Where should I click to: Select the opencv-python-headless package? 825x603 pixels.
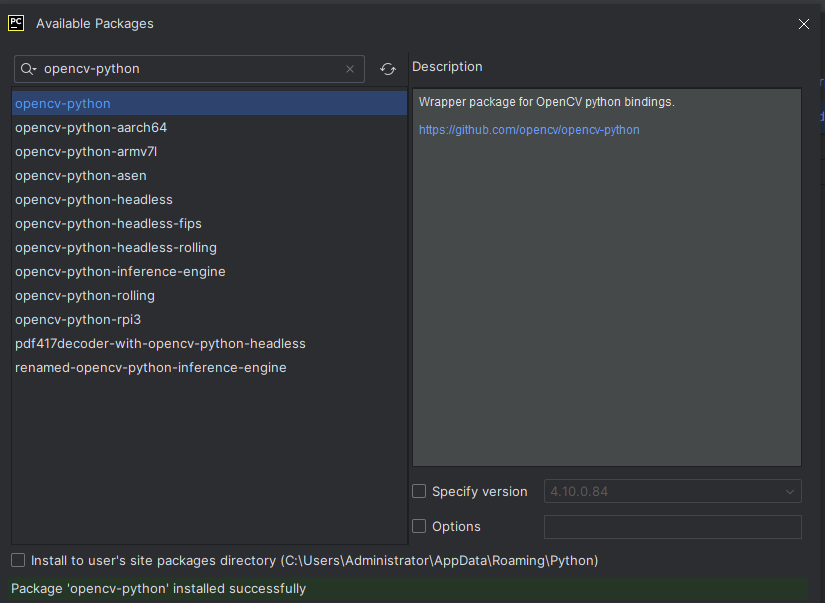click(x=209, y=199)
